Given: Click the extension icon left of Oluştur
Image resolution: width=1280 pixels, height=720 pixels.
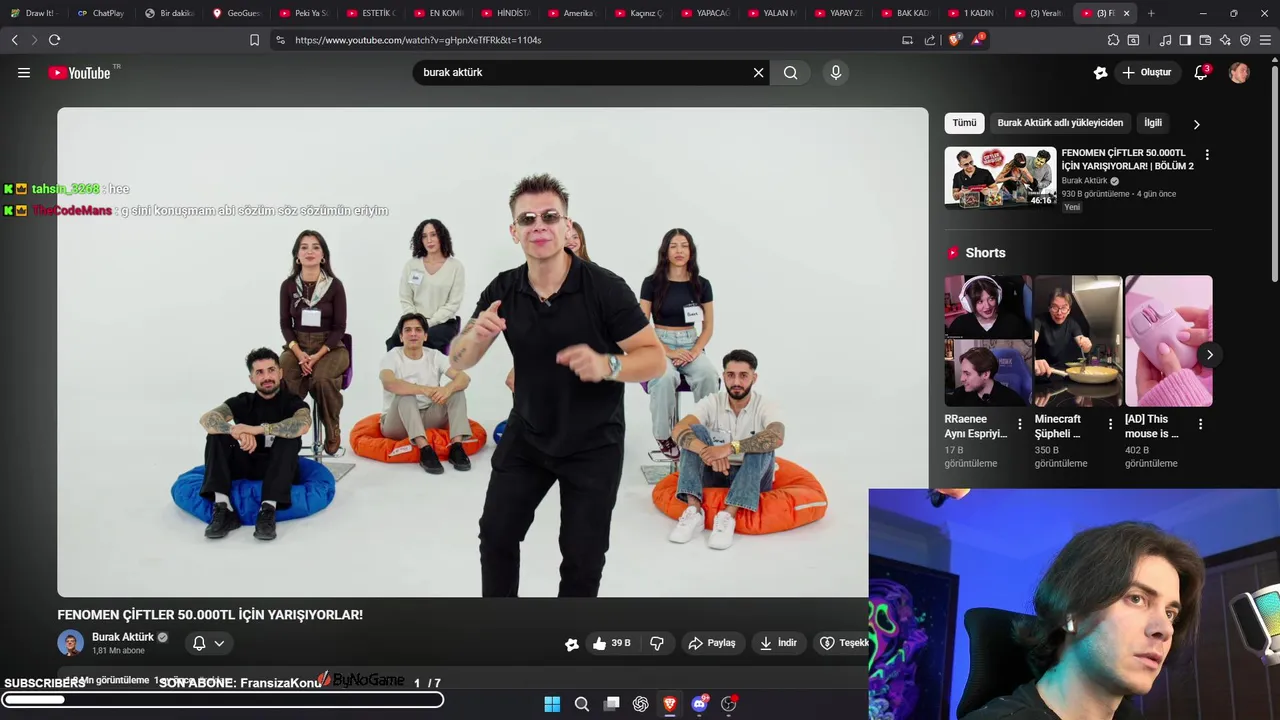Looking at the screenshot, I should pyautogui.click(x=1100, y=72).
